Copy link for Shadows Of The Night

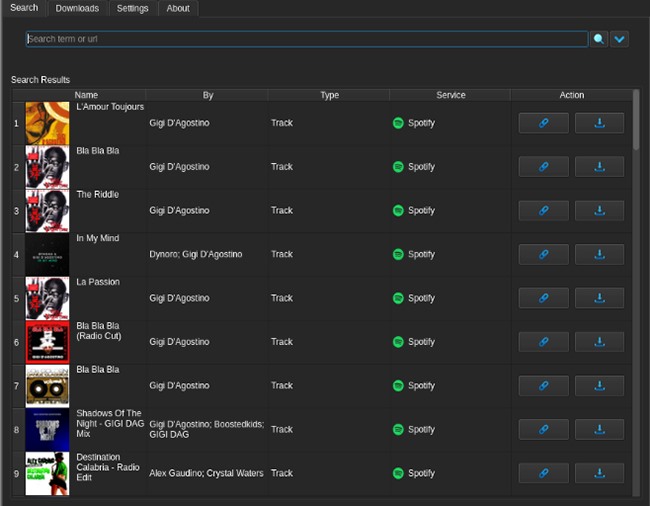[543, 429]
